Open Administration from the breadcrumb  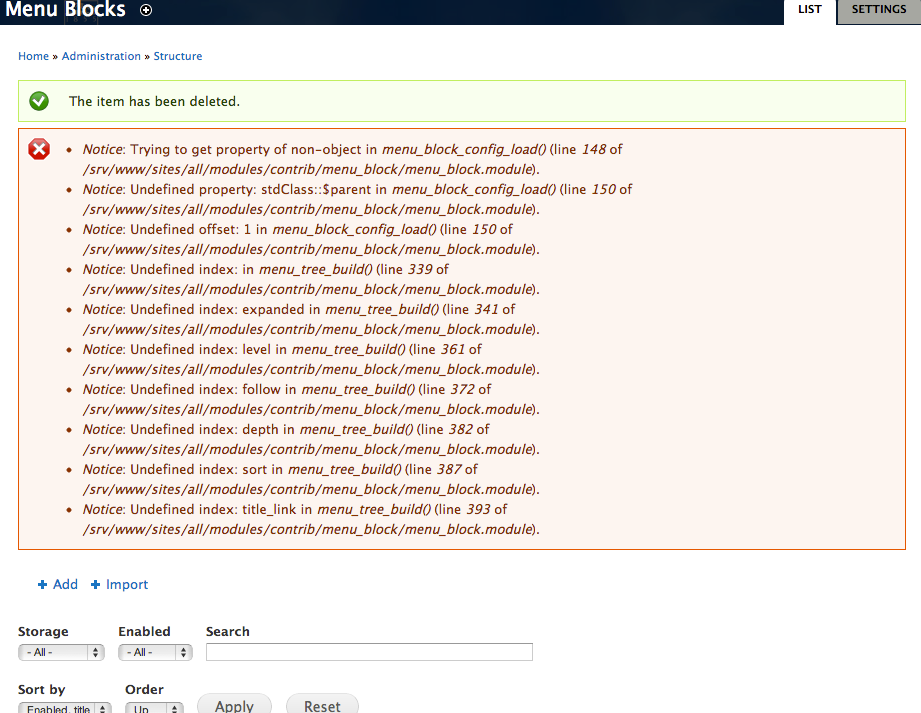(x=100, y=56)
